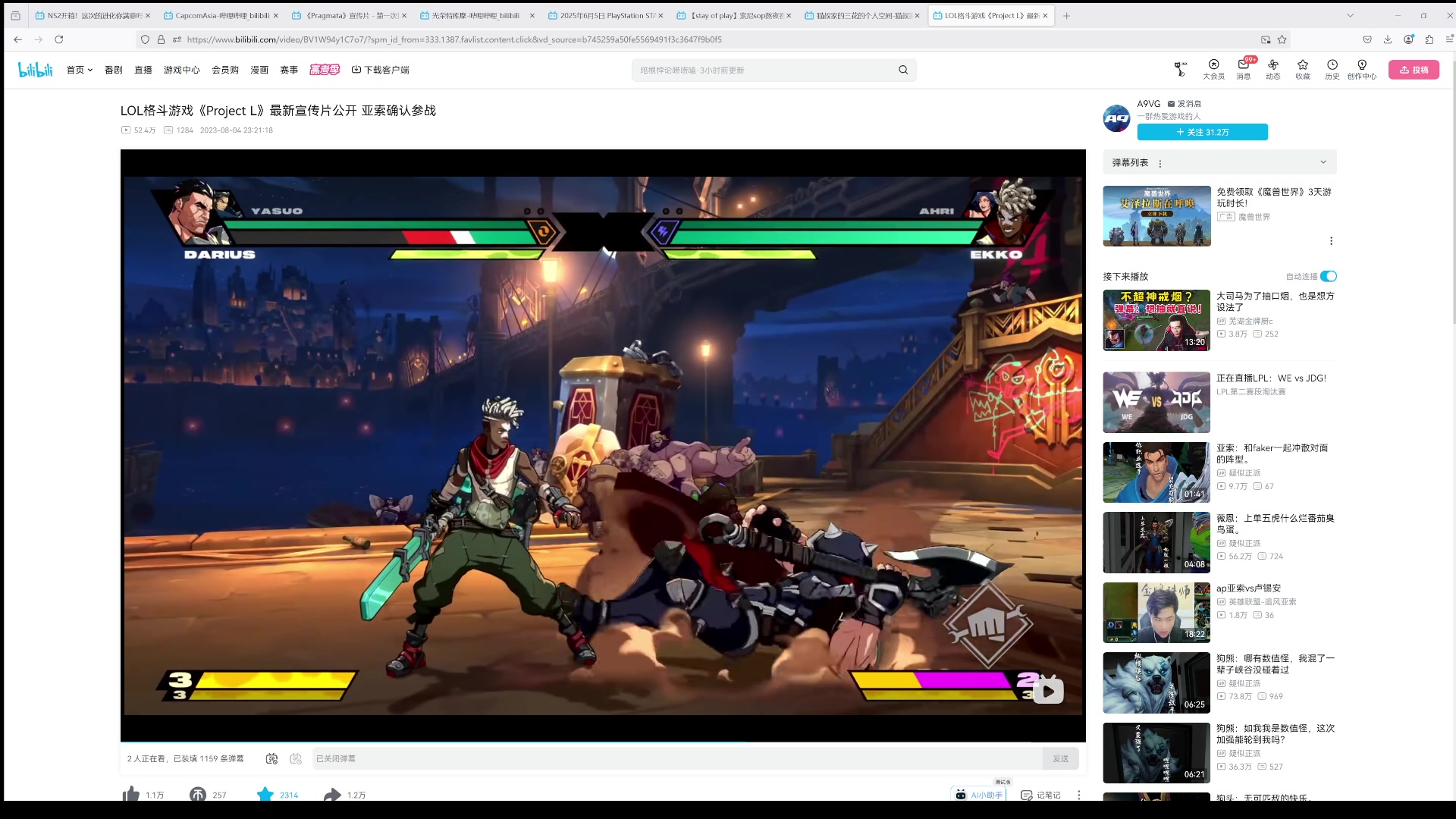This screenshot has height=819, width=1456.
Task: Open 大会员 membership icon
Action: (1213, 69)
